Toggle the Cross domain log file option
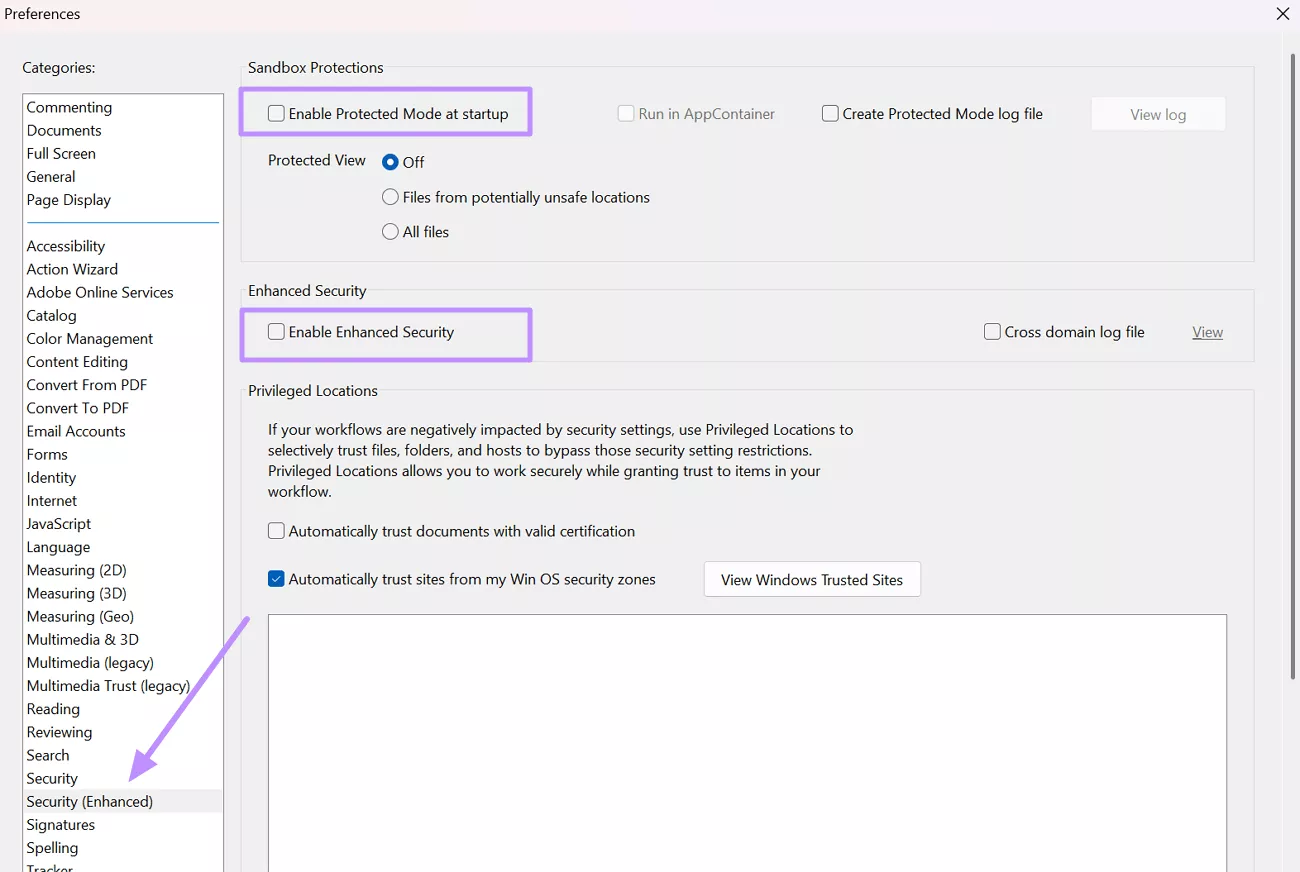Viewport: 1300px width, 872px height. click(x=992, y=331)
